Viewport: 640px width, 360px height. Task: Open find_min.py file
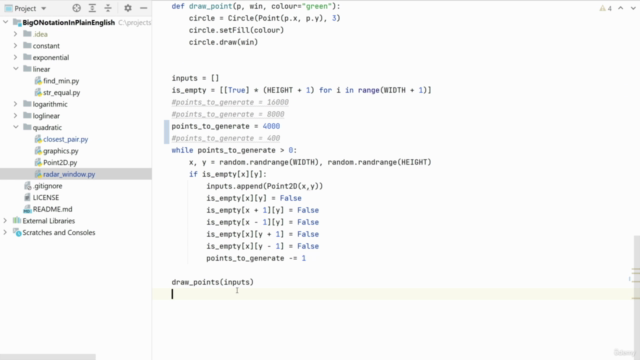(61, 81)
